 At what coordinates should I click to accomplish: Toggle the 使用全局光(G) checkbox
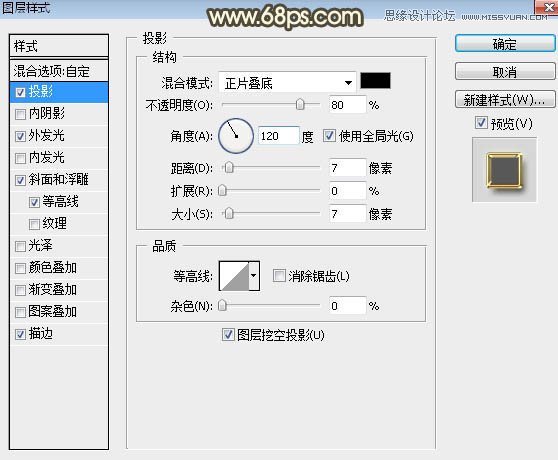[329, 136]
